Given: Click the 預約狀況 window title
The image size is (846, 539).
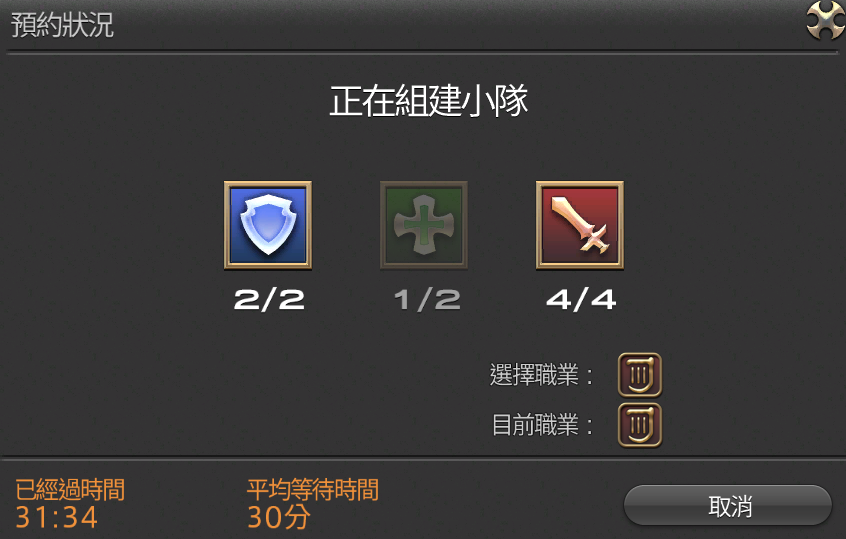Looking at the screenshot, I should coord(62,25).
